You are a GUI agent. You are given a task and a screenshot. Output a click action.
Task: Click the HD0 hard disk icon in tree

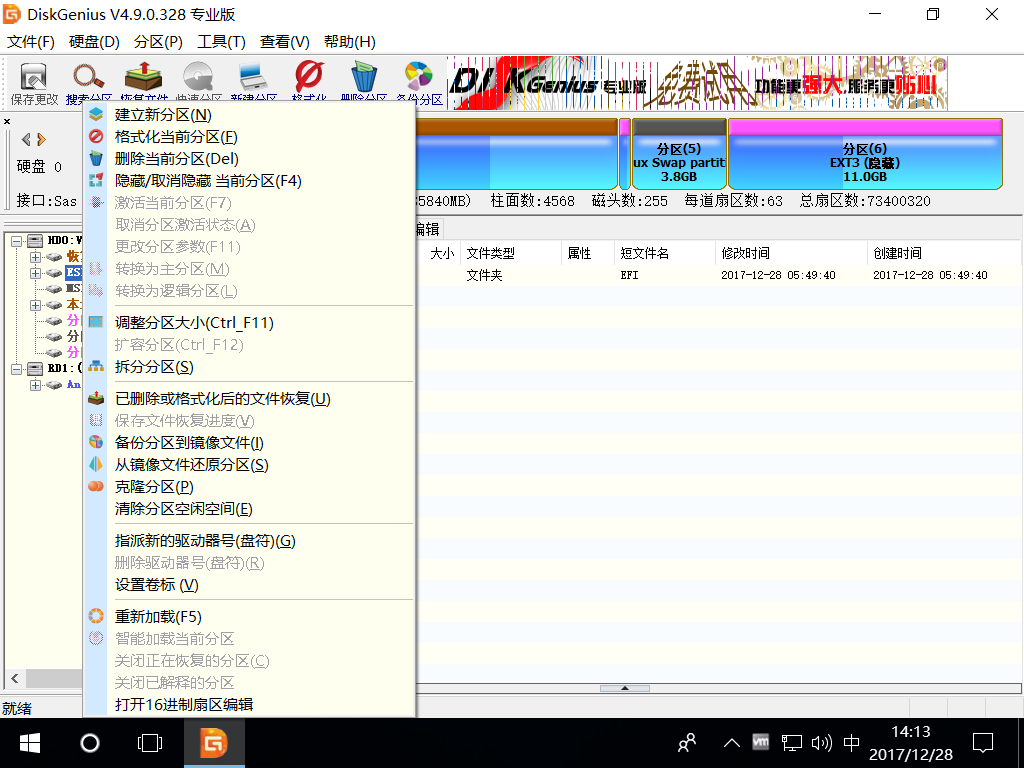(35, 240)
